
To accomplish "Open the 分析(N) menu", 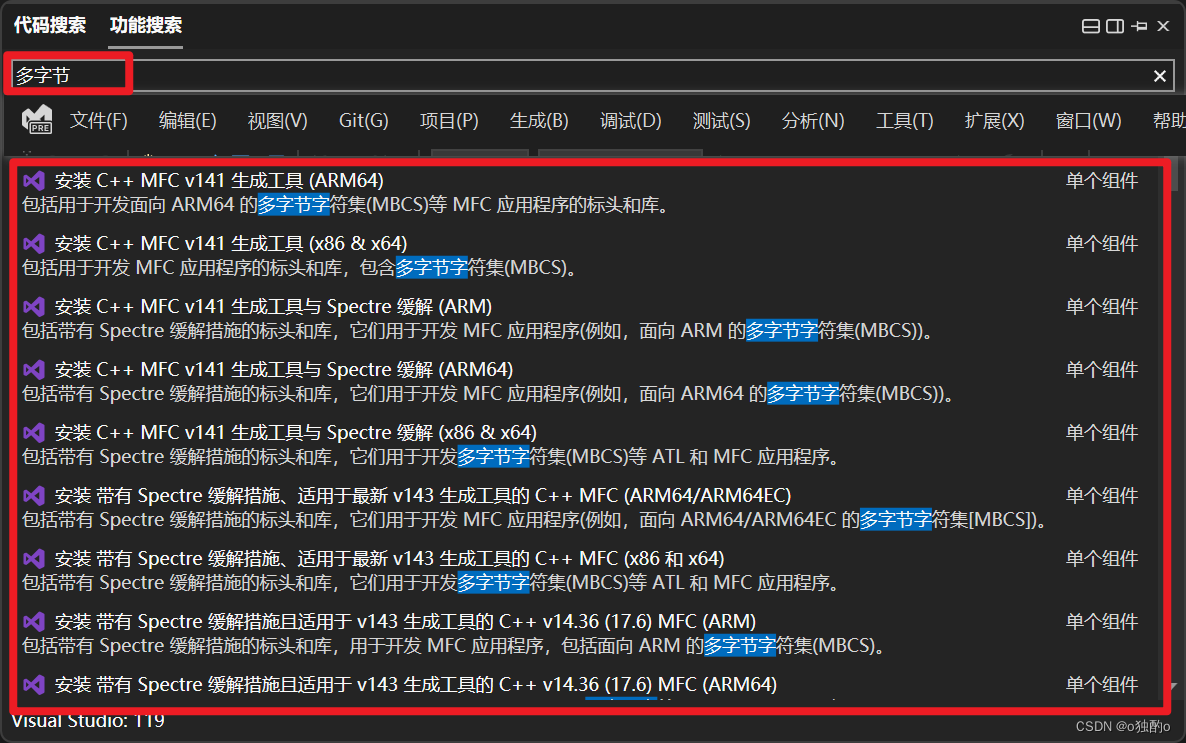I will click(x=813, y=120).
